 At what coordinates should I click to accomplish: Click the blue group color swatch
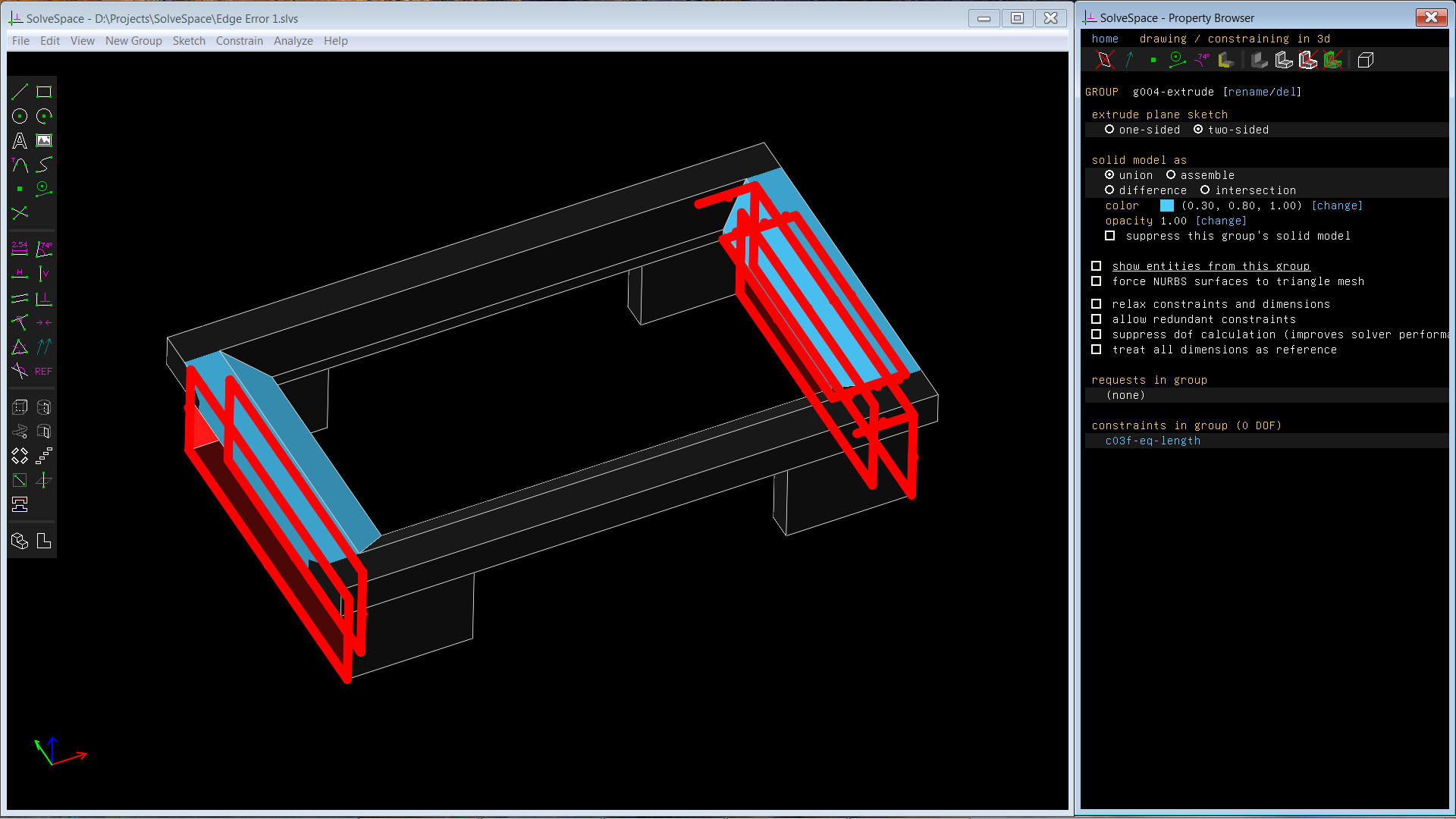[x=1166, y=206]
